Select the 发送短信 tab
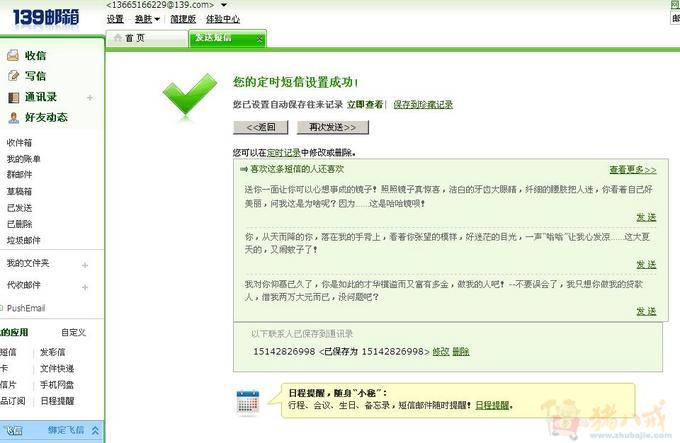 click(x=227, y=38)
